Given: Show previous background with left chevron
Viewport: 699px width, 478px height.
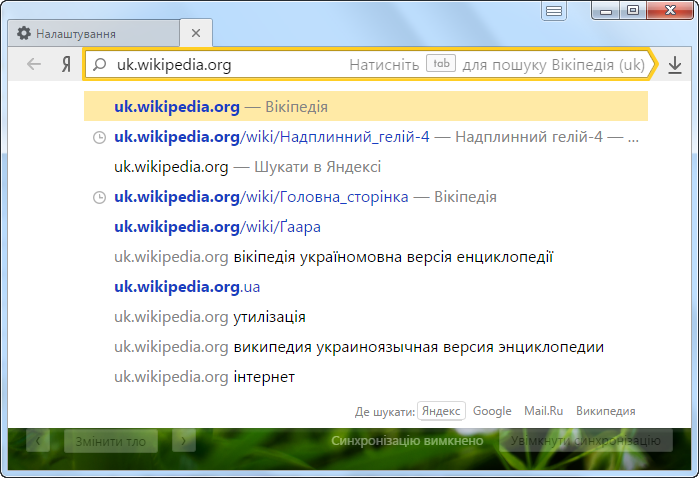Looking at the screenshot, I should click(38, 441).
